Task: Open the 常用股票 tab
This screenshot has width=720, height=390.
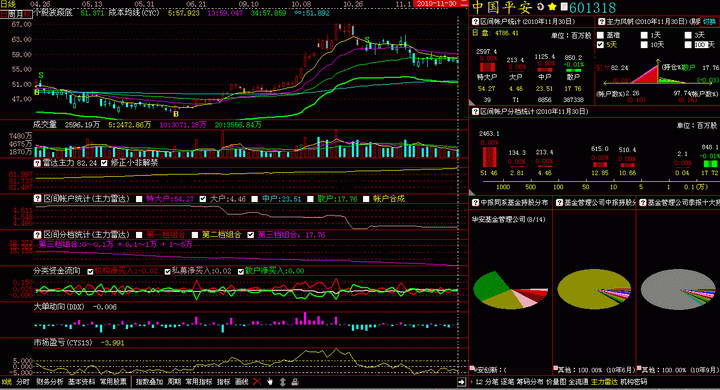Action: pyautogui.click(x=113, y=382)
